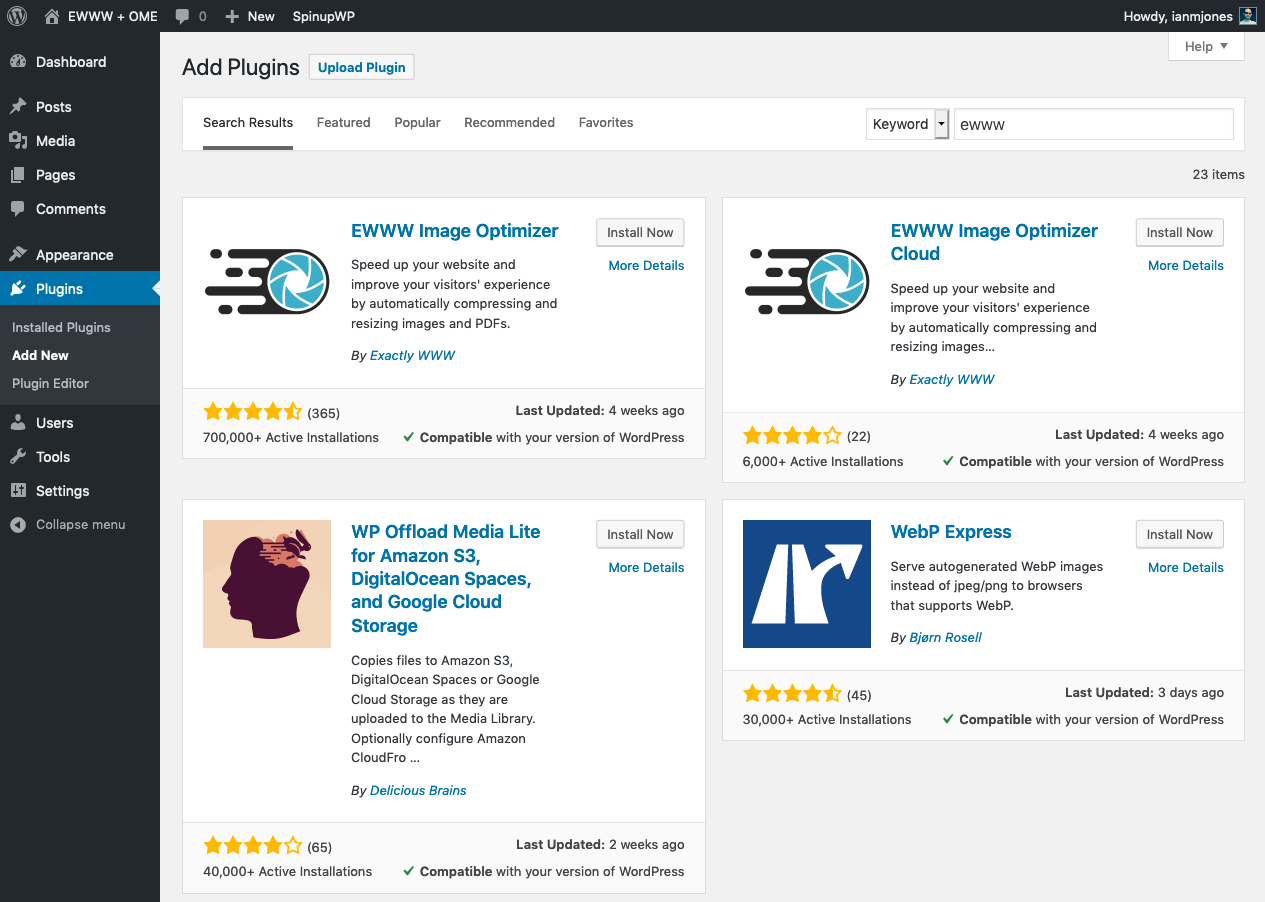This screenshot has width=1265, height=902.
Task: Open More Details for WP Offload Media Lite
Action: pos(646,567)
